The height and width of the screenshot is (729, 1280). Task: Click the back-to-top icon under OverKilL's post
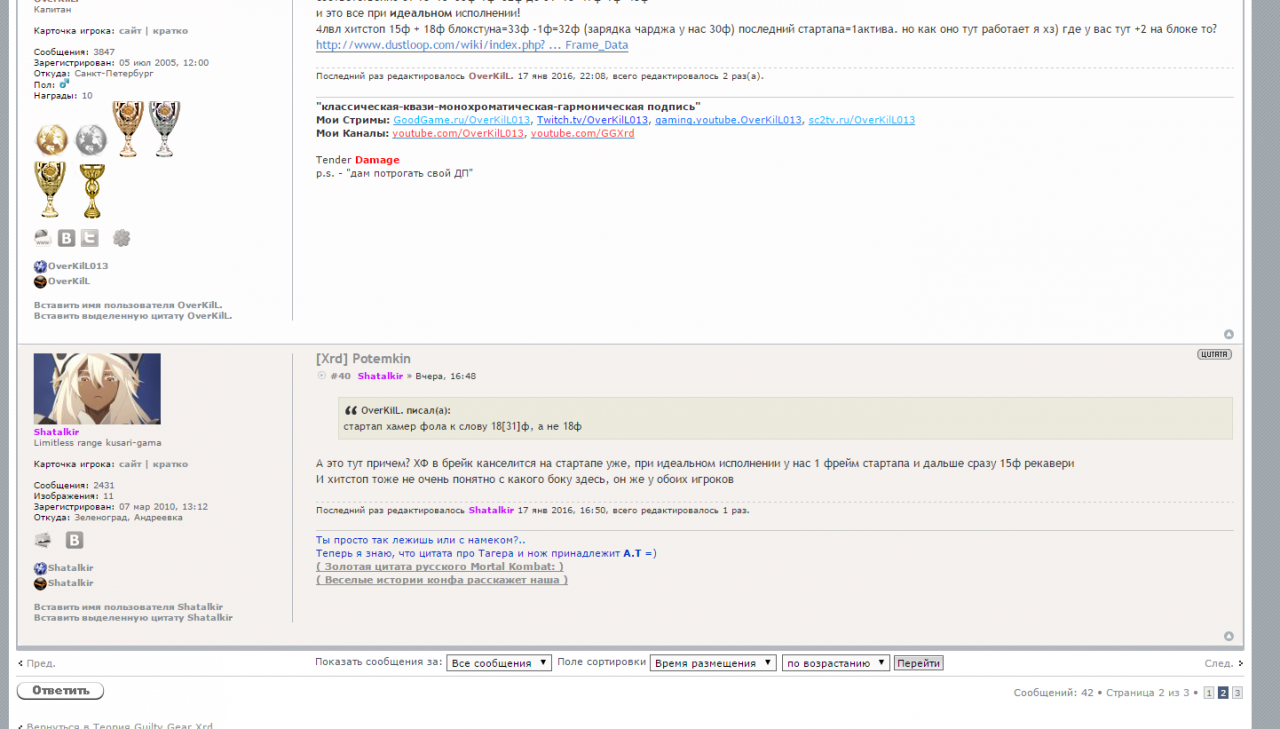coord(1229,334)
